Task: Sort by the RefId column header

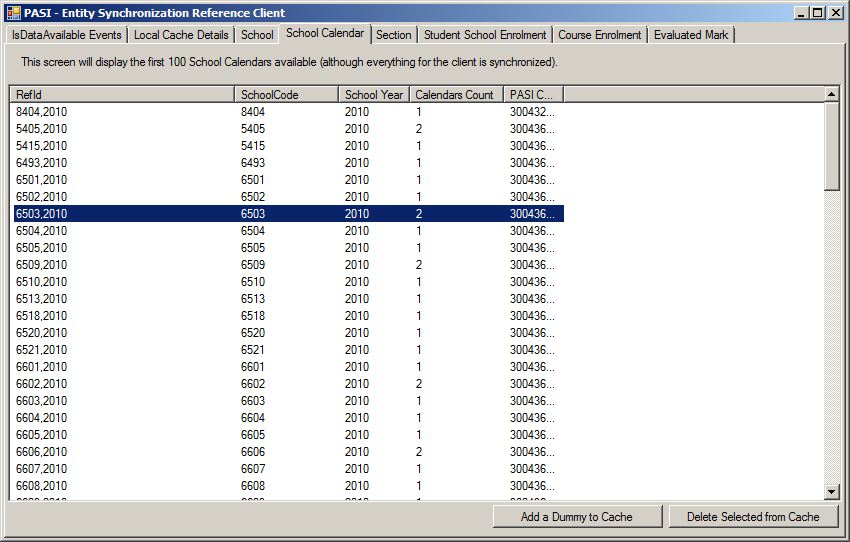Action: point(122,95)
